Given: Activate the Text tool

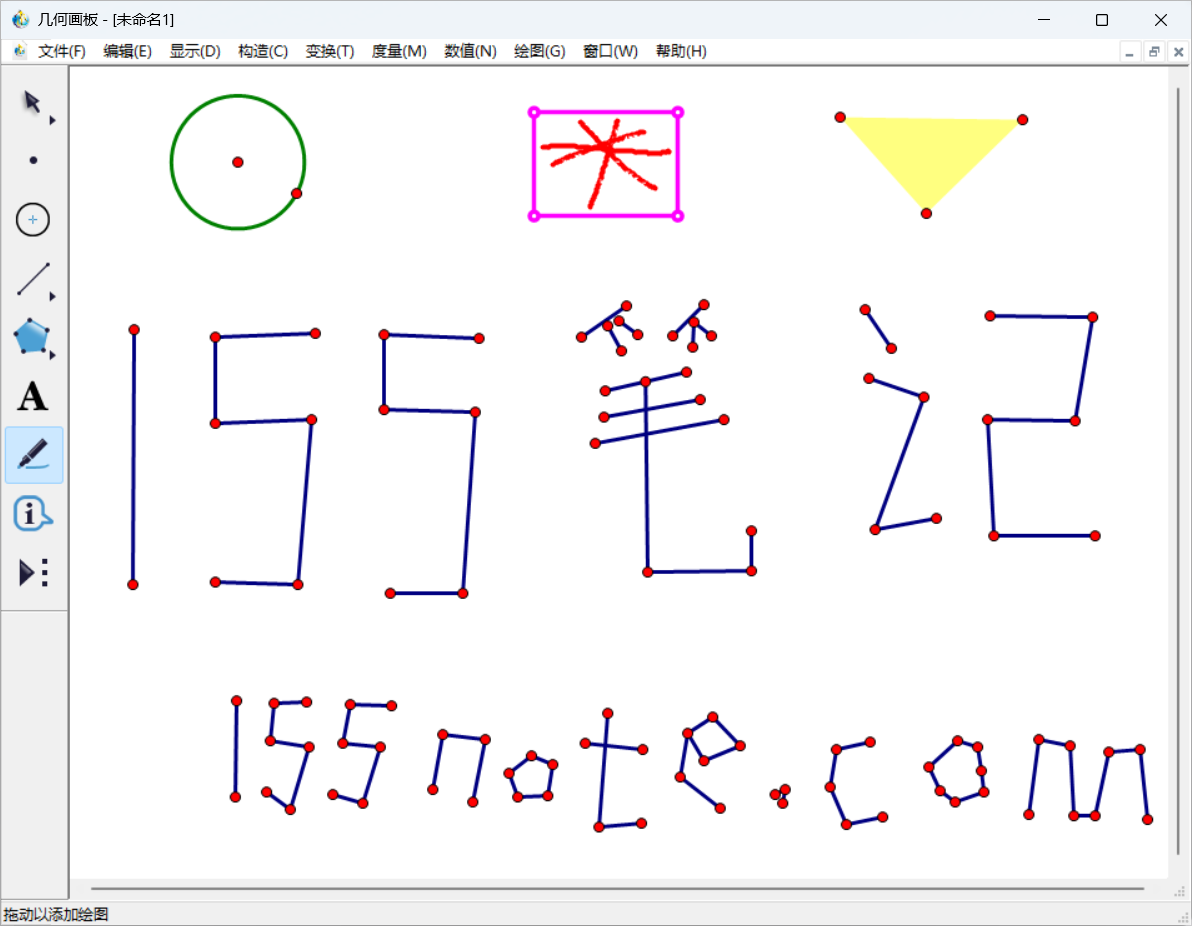Looking at the screenshot, I should tap(32, 397).
